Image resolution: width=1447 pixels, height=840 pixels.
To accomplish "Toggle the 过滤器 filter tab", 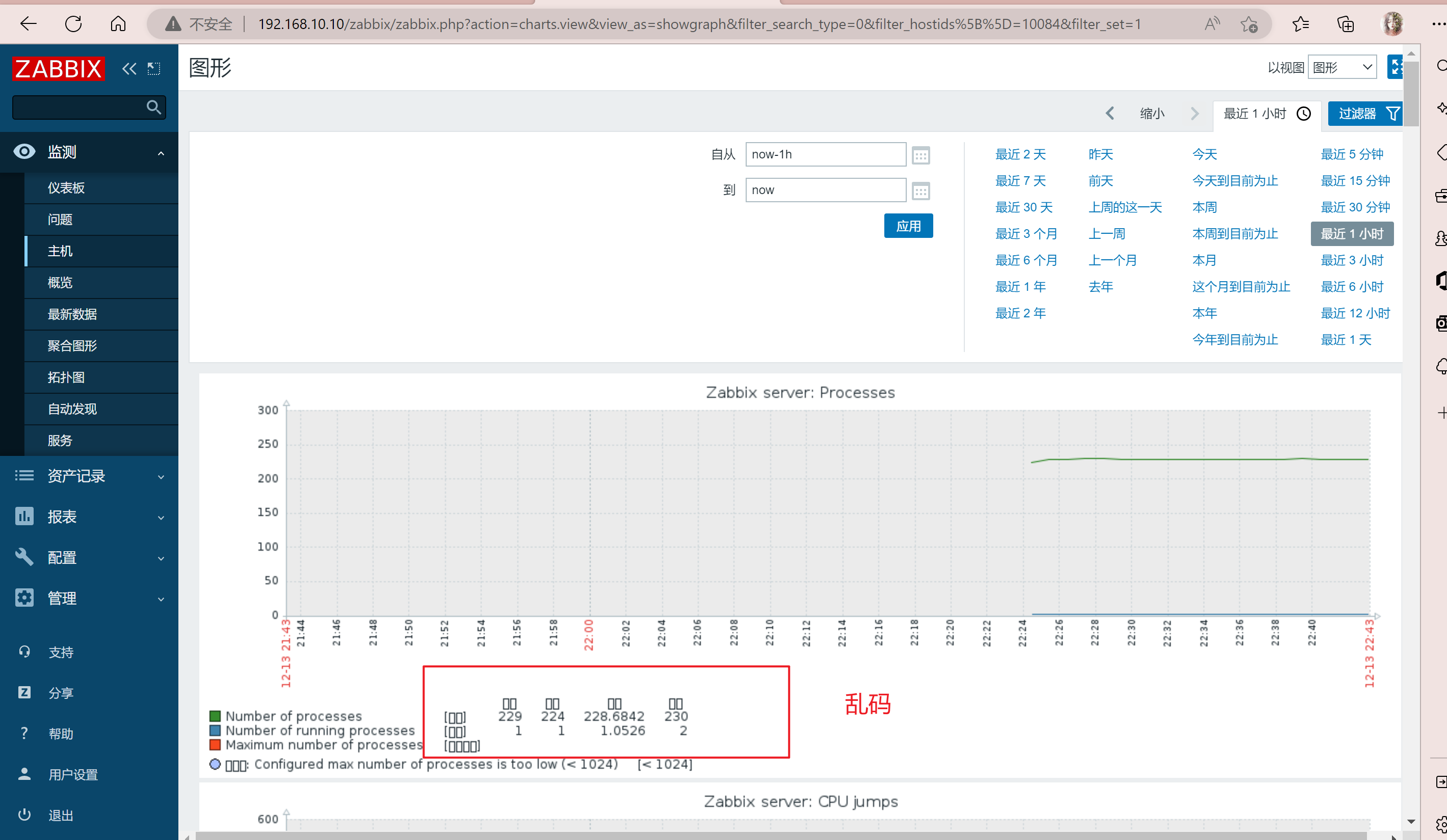I will (x=1365, y=114).
